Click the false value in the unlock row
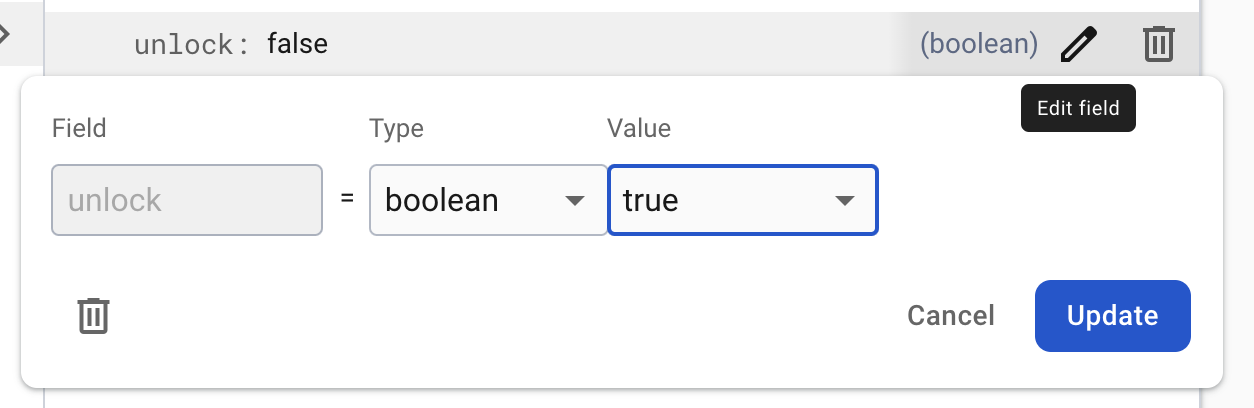Image resolution: width=1254 pixels, height=408 pixels. click(297, 44)
